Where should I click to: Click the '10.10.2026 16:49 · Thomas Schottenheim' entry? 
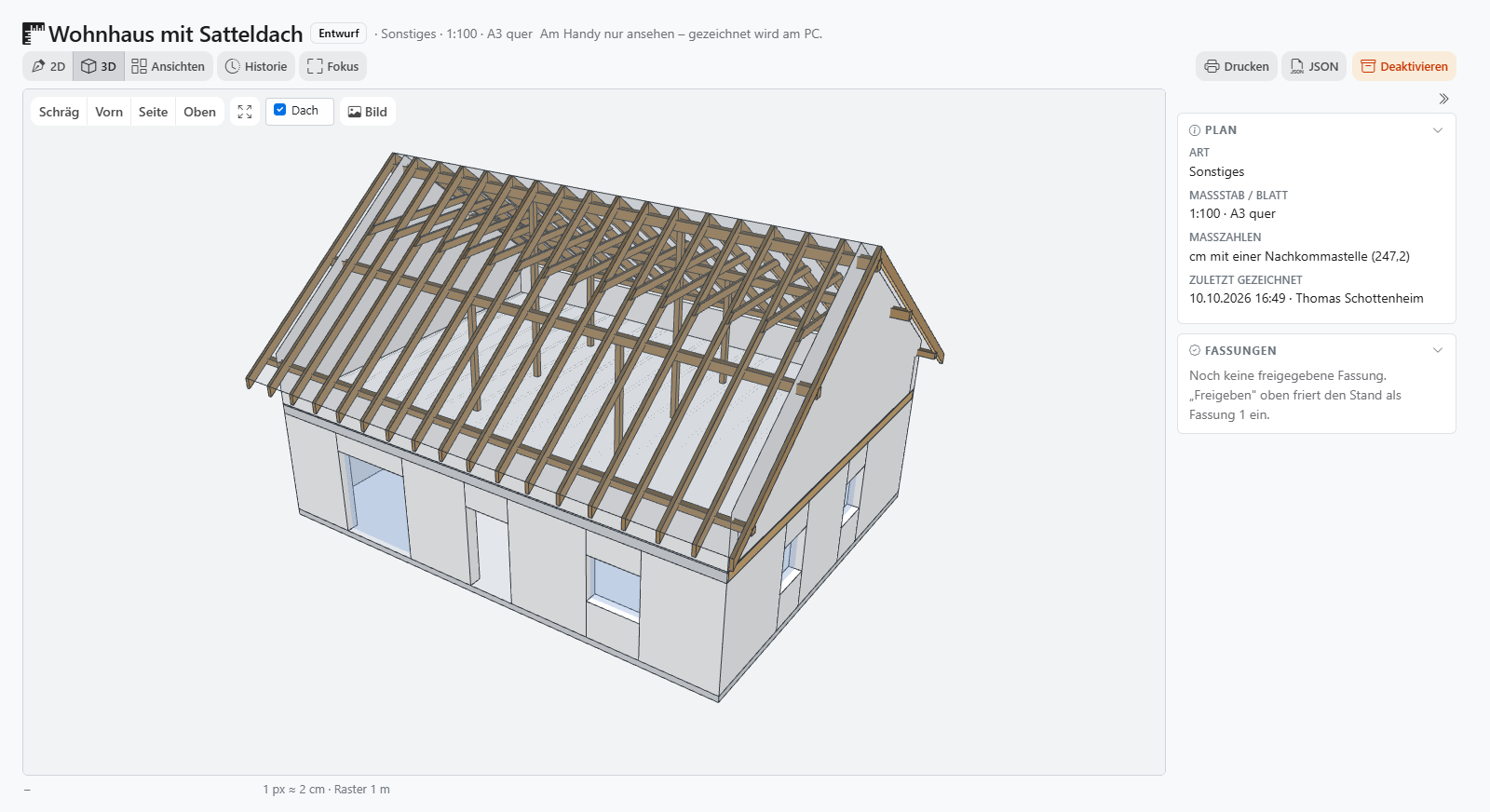pos(1307,298)
